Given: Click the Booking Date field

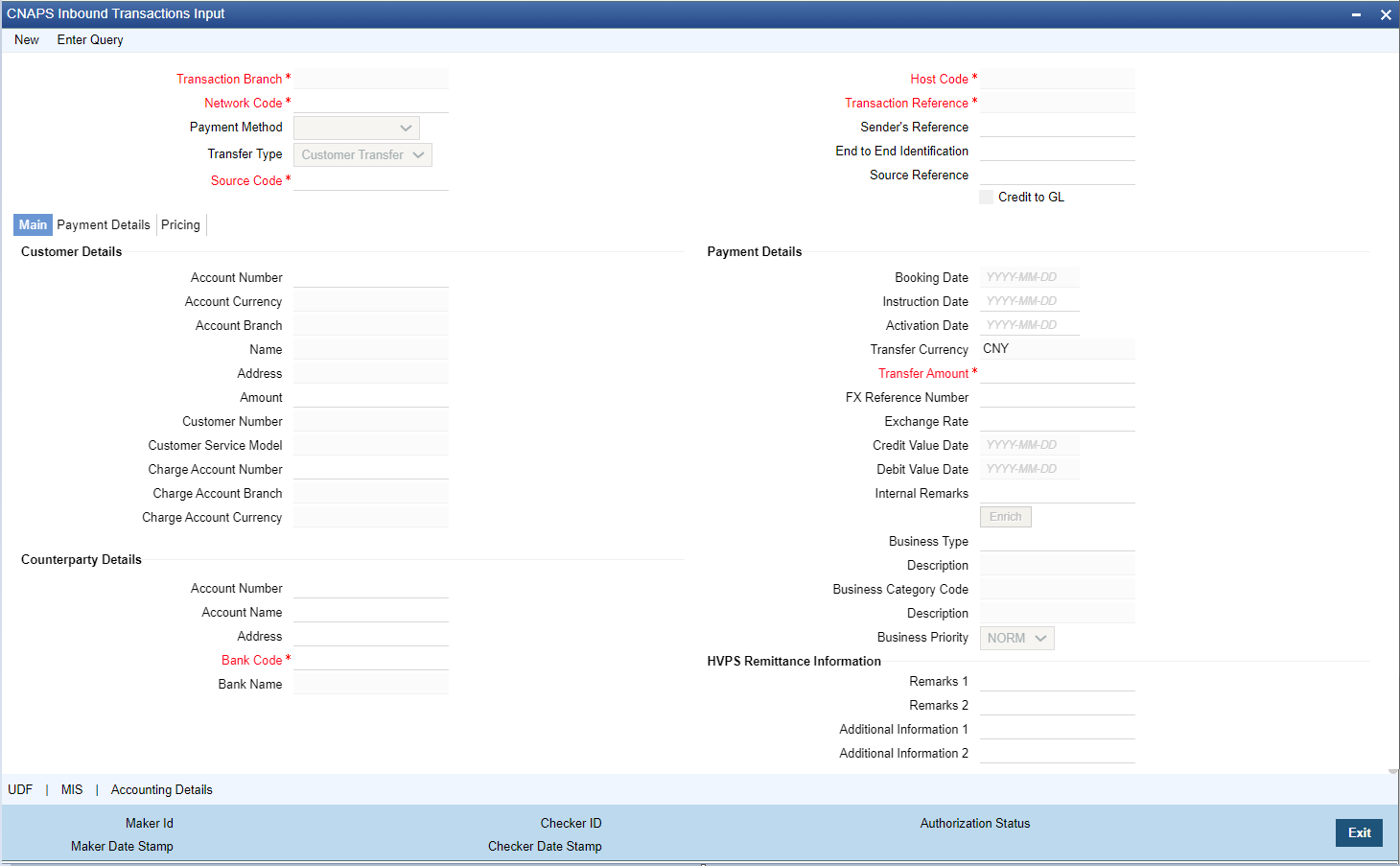Looking at the screenshot, I should point(1030,277).
